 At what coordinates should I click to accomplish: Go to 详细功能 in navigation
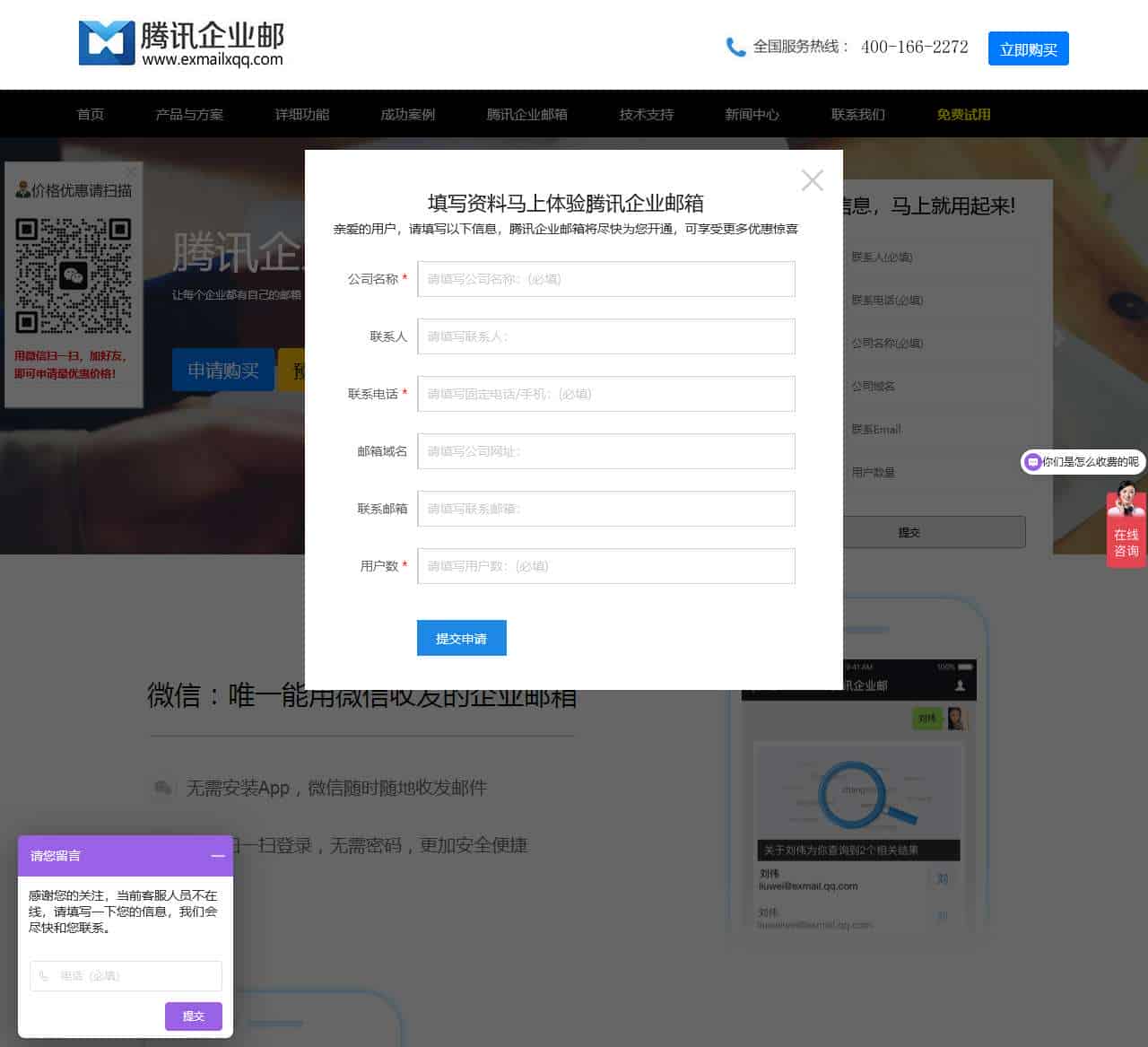(x=302, y=114)
